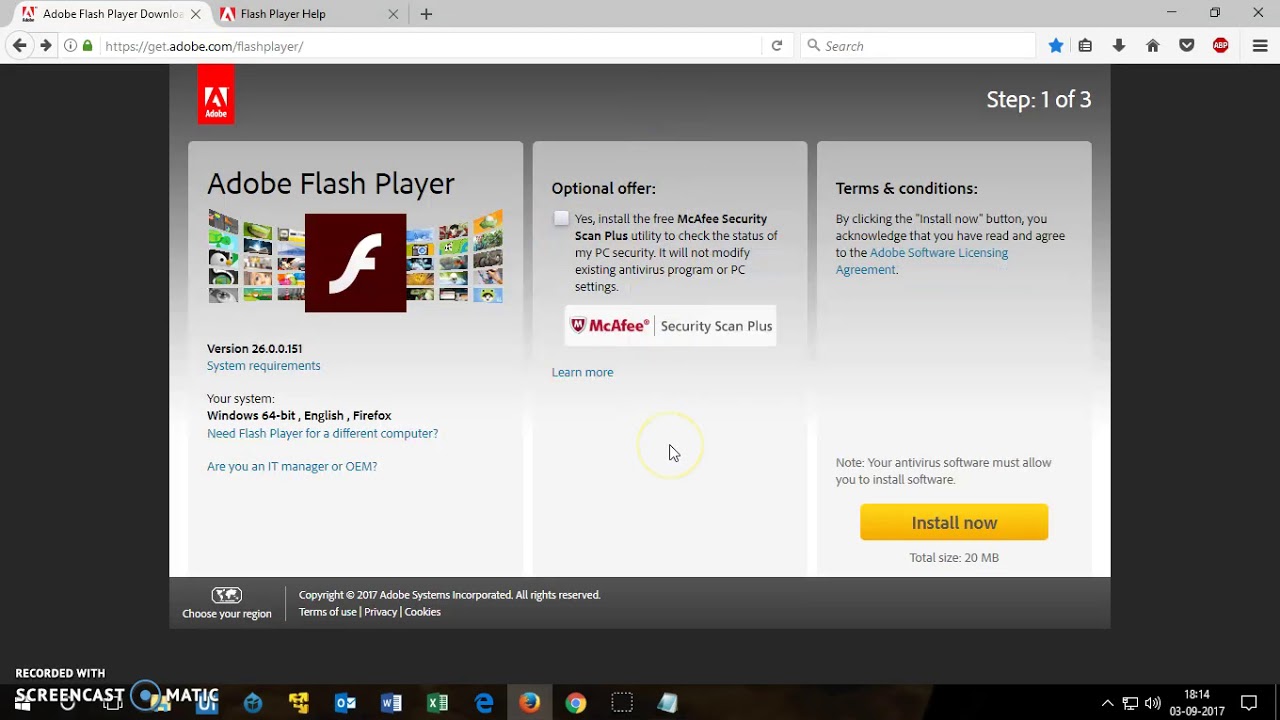
Task: Open 'Are you an IT manager or OEM?'
Action: pos(292,466)
